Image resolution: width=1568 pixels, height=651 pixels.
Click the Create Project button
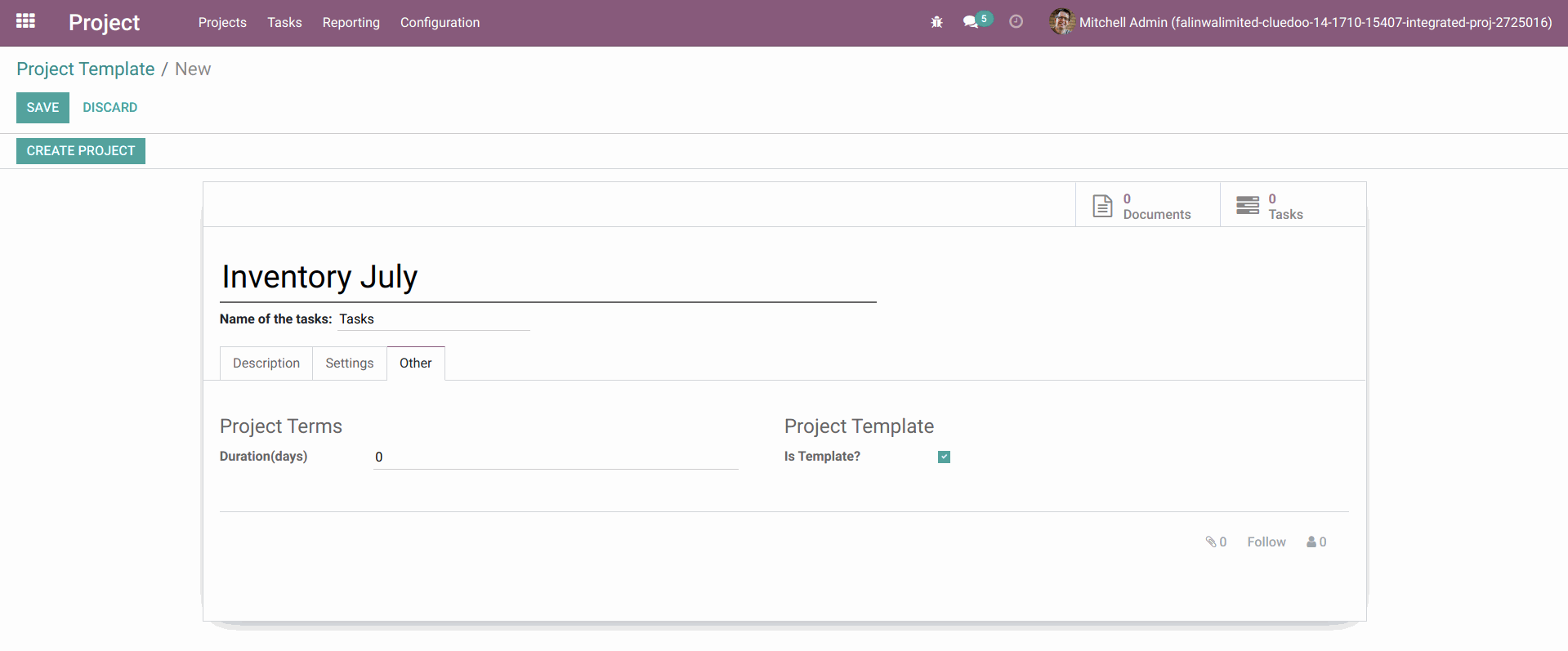click(81, 151)
